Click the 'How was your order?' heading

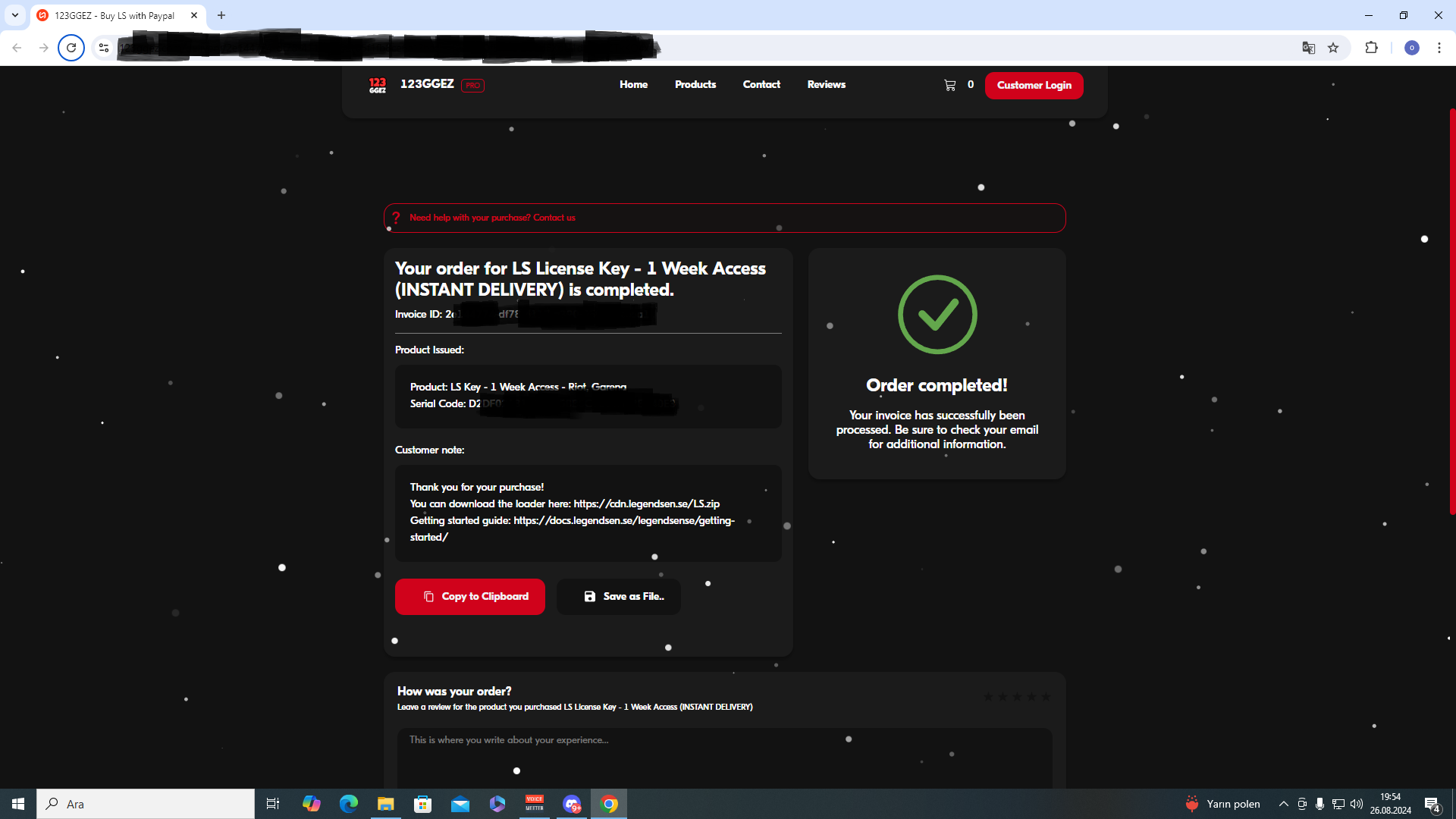point(454,692)
